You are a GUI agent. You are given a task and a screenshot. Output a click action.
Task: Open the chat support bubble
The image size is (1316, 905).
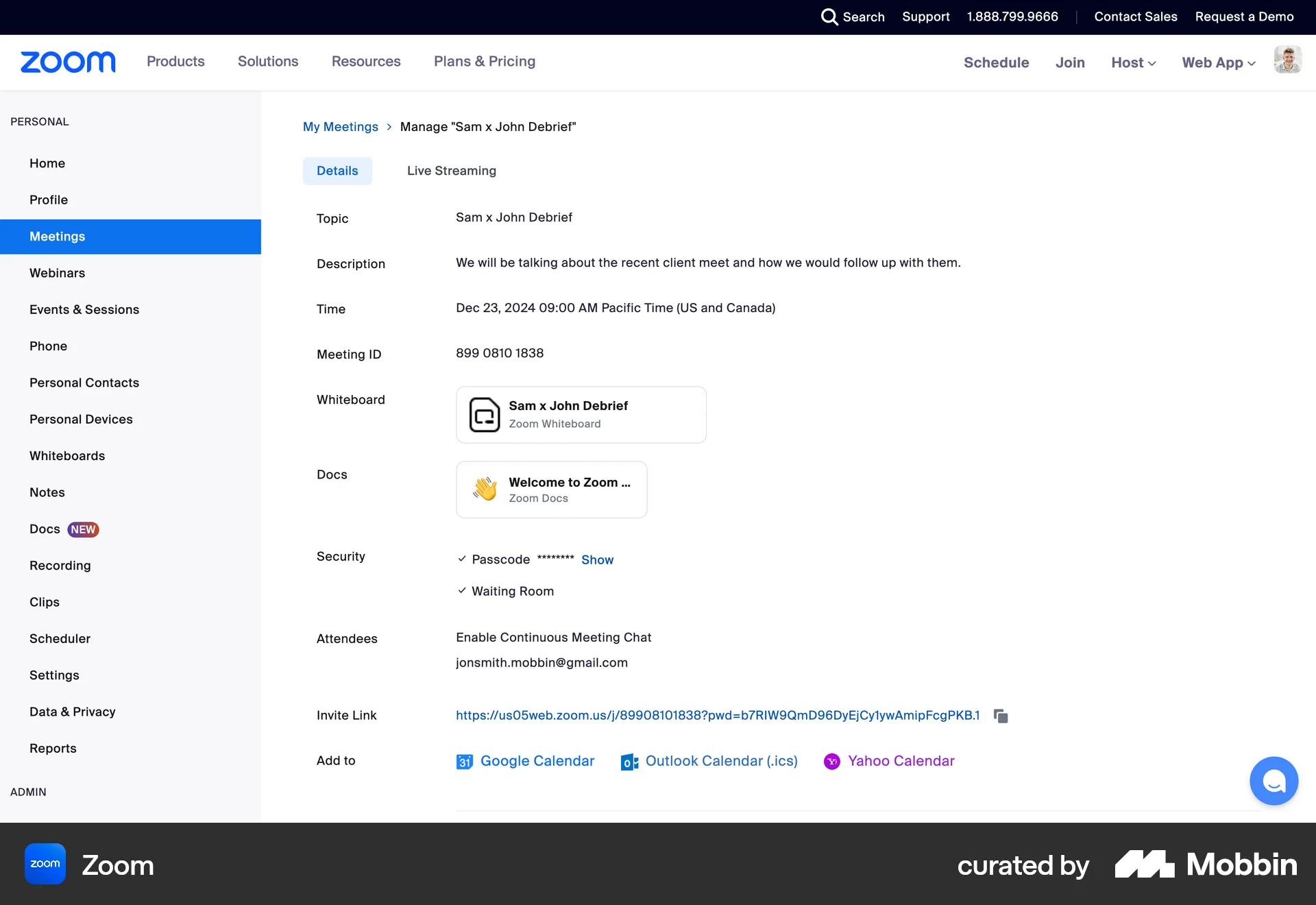tap(1274, 781)
